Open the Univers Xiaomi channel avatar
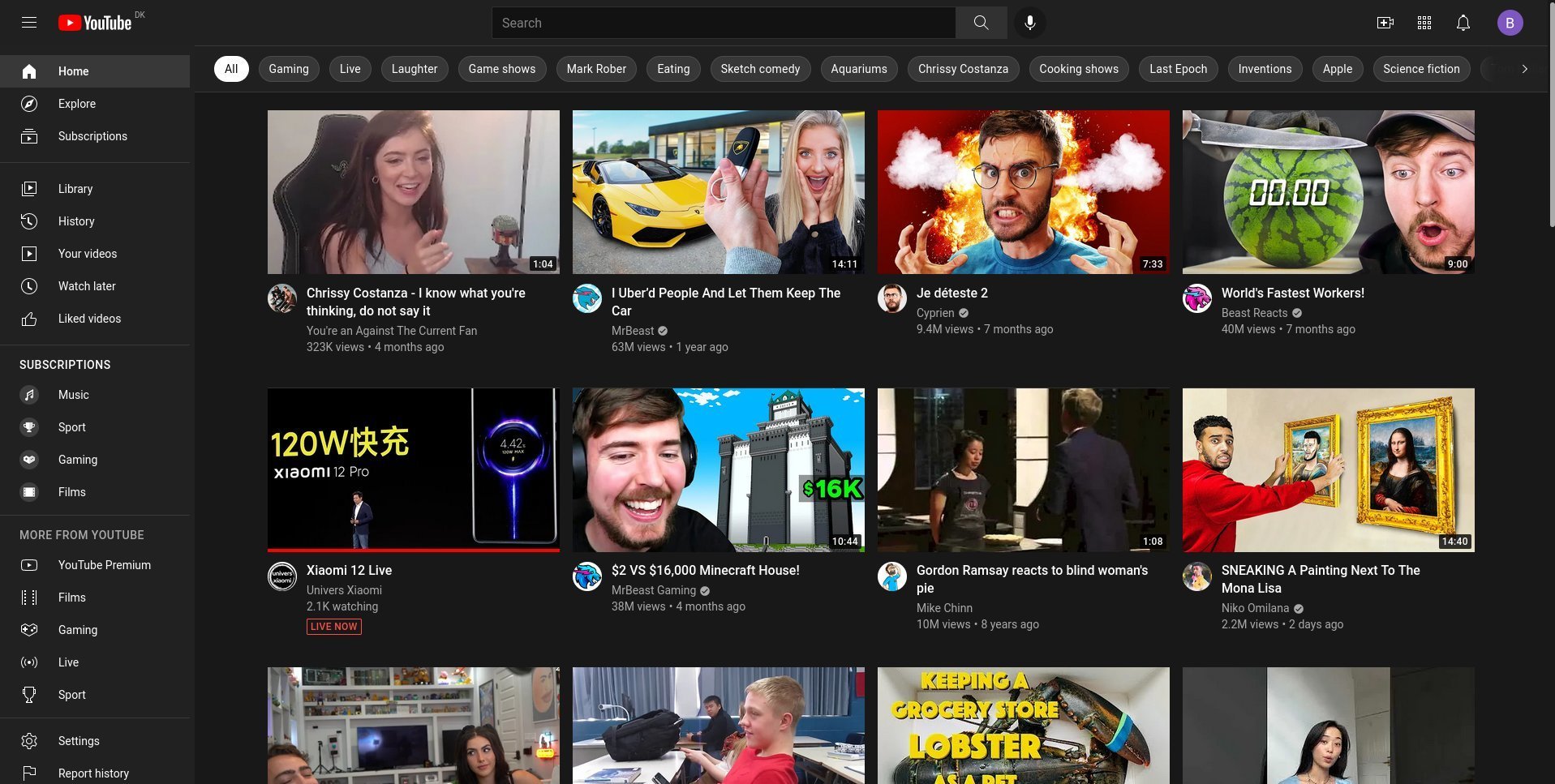 [x=282, y=576]
